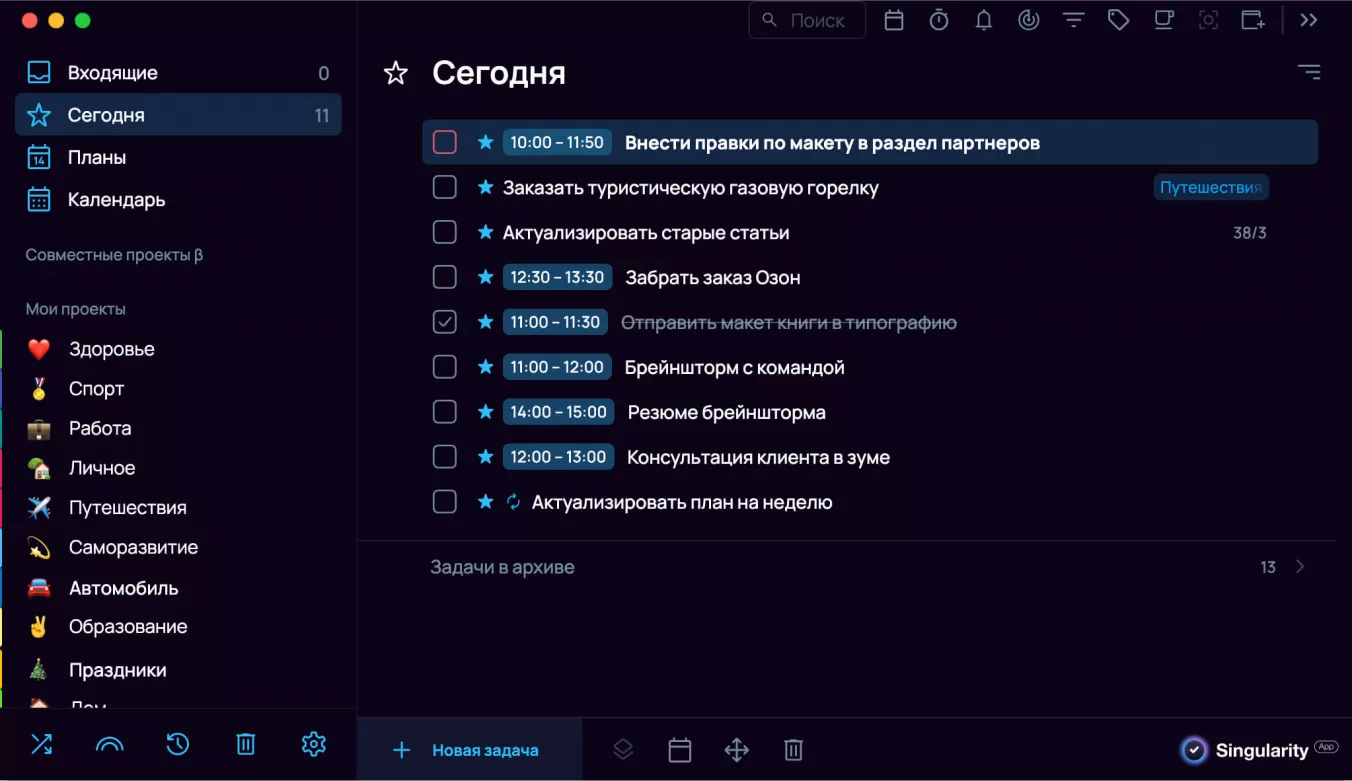The width and height of the screenshot is (1352, 781).
Task: Click the 14:00 – 15:00 time badge
Action: 559,412
